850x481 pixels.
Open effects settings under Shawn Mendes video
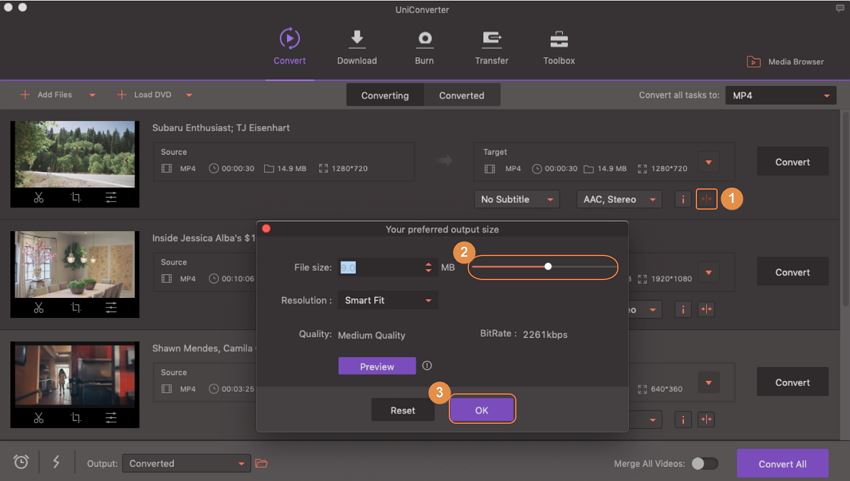tap(111, 418)
